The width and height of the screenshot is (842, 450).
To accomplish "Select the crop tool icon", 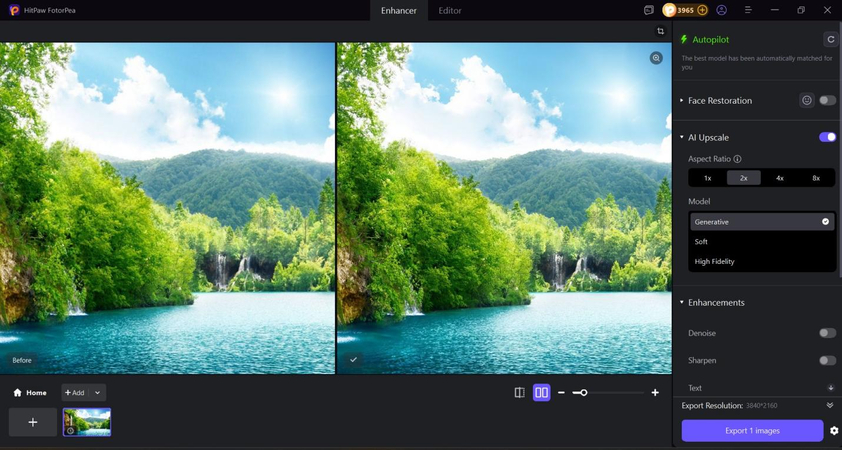I will (x=660, y=31).
